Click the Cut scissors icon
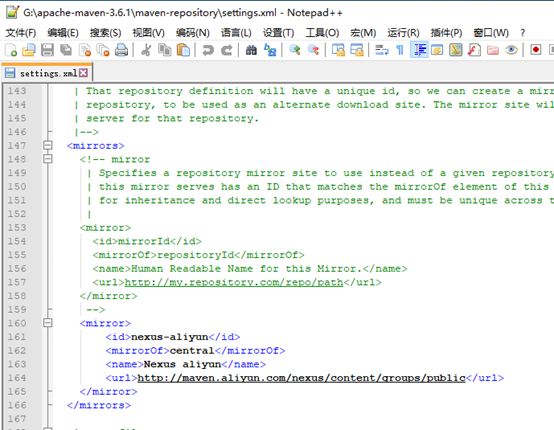 click(x=146, y=50)
